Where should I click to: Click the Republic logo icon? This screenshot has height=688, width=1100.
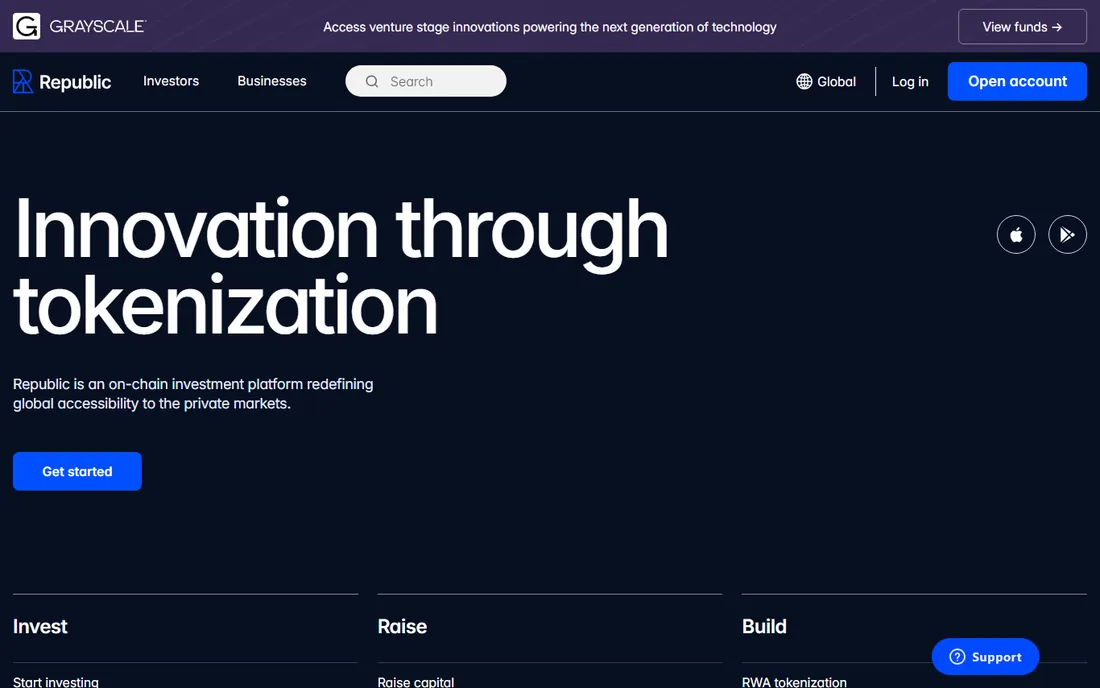pyautogui.click(x=22, y=81)
